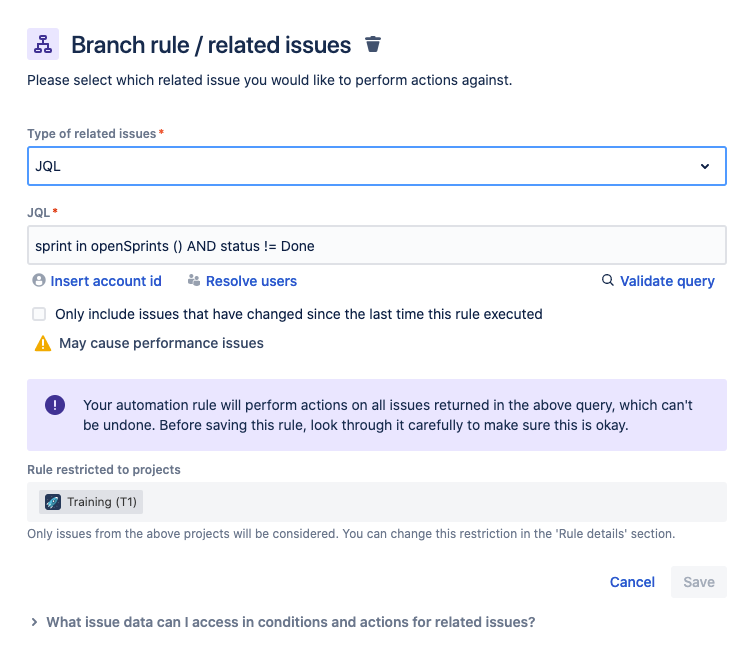Click into the JQL query text field

point(377,245)
